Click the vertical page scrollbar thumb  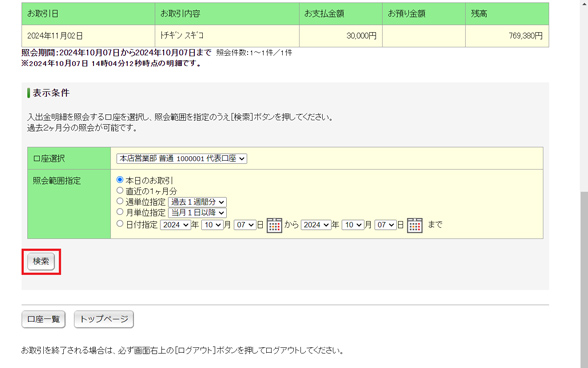pos(584,279)
